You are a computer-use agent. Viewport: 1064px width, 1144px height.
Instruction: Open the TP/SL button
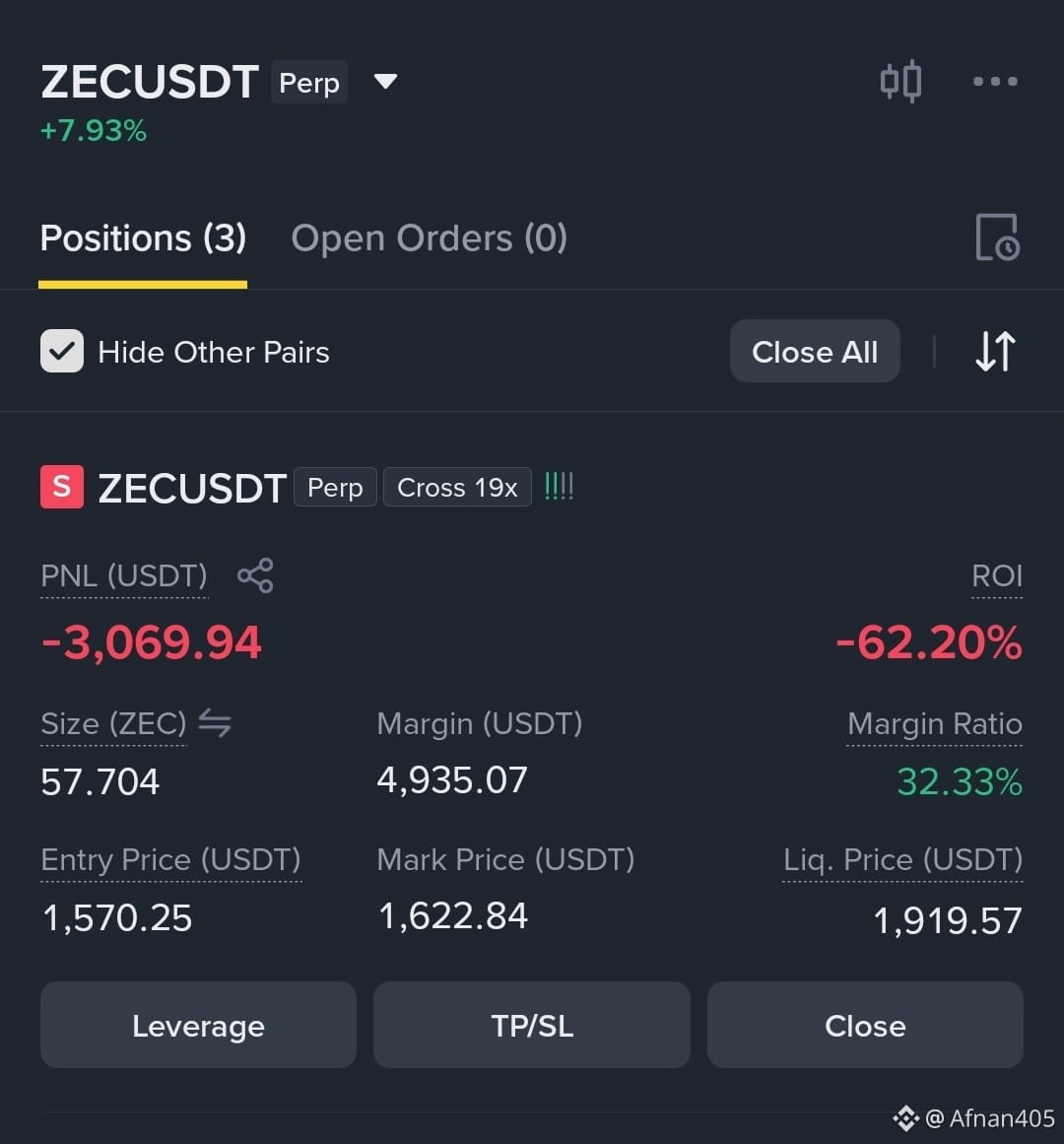coord(532,1025)
